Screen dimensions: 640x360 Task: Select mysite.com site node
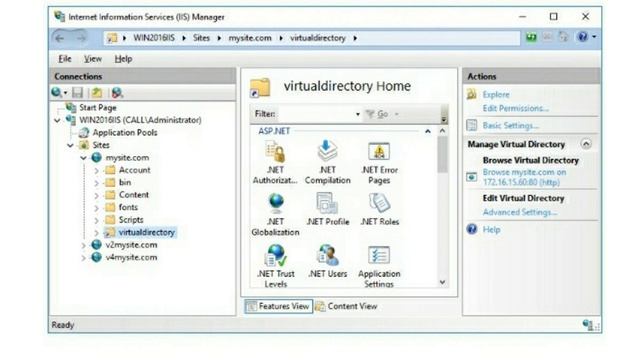pyautogui.click(x=127, y=158)
